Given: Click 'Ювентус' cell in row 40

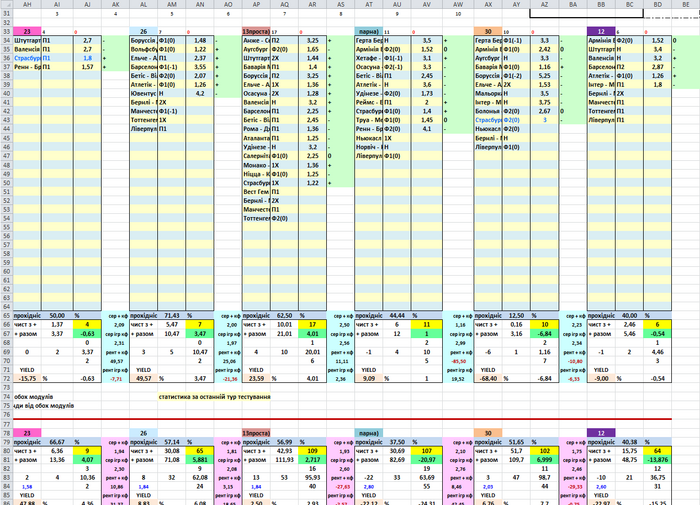Looking at the screenshot, I should pyautogui.click(x=143, y=94).
